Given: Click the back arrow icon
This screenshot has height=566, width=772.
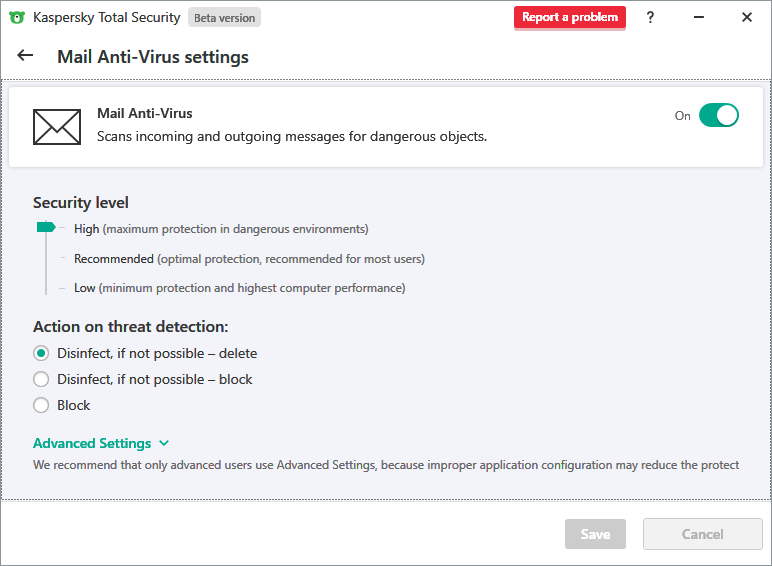Looking at the screenshot, I should [26, 56].
